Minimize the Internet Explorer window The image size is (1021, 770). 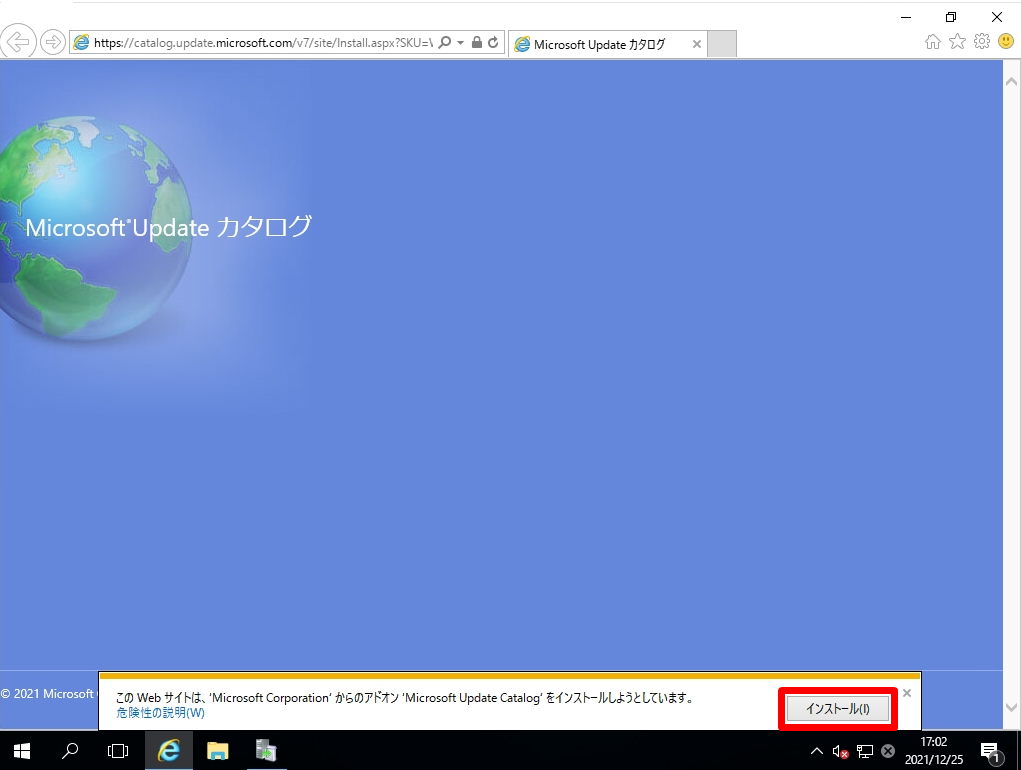(x=906, y=18)
